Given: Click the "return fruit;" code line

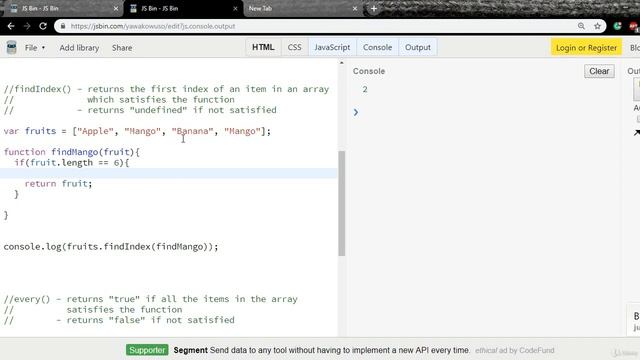Looking at the screenshot, I should coord(58,184).
